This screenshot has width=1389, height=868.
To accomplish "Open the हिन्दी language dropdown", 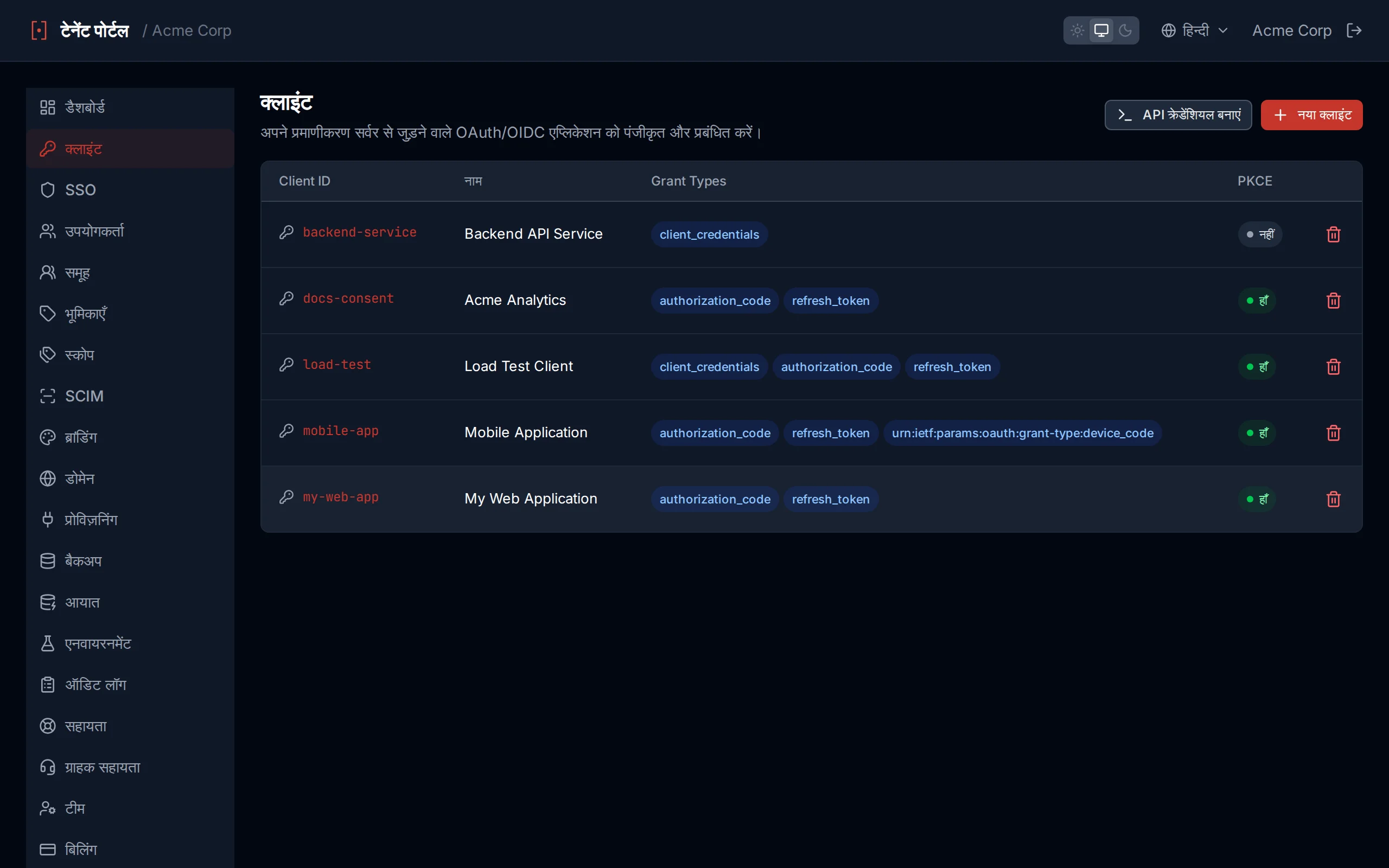I will (x=1194, y=30).
